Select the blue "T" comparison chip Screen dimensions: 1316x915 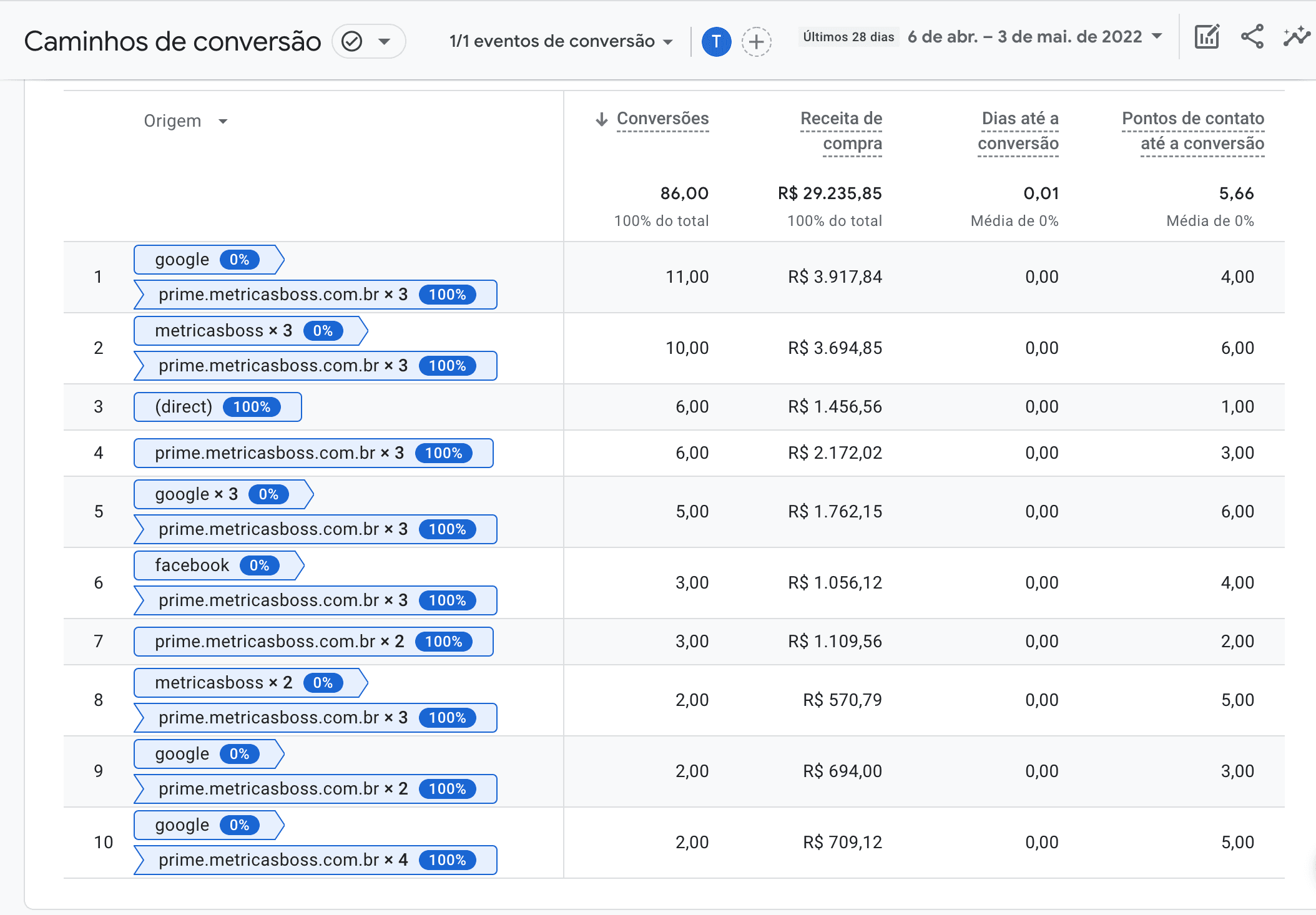pos(717,42)
